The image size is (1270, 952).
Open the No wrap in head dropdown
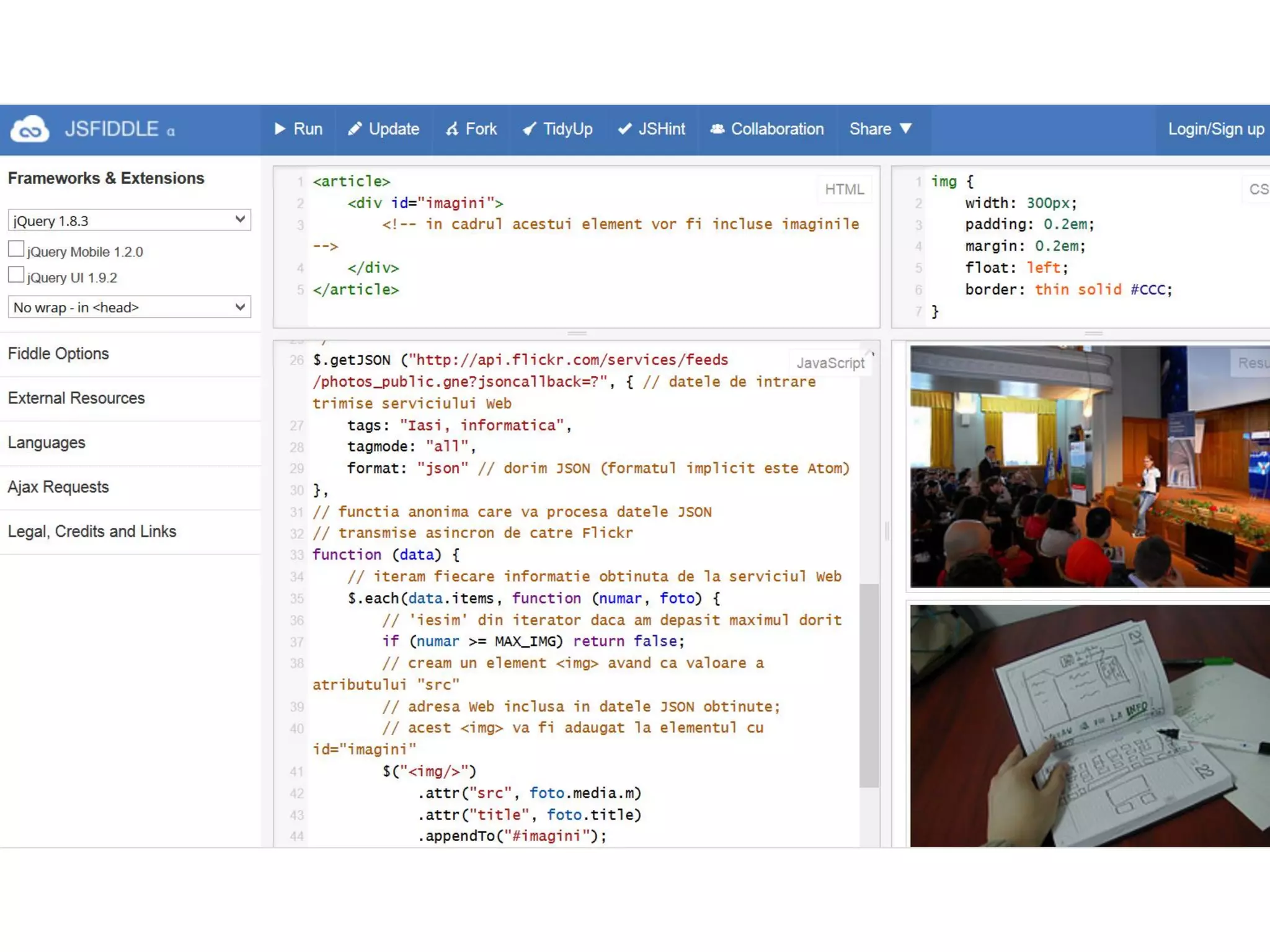(129, 307)
